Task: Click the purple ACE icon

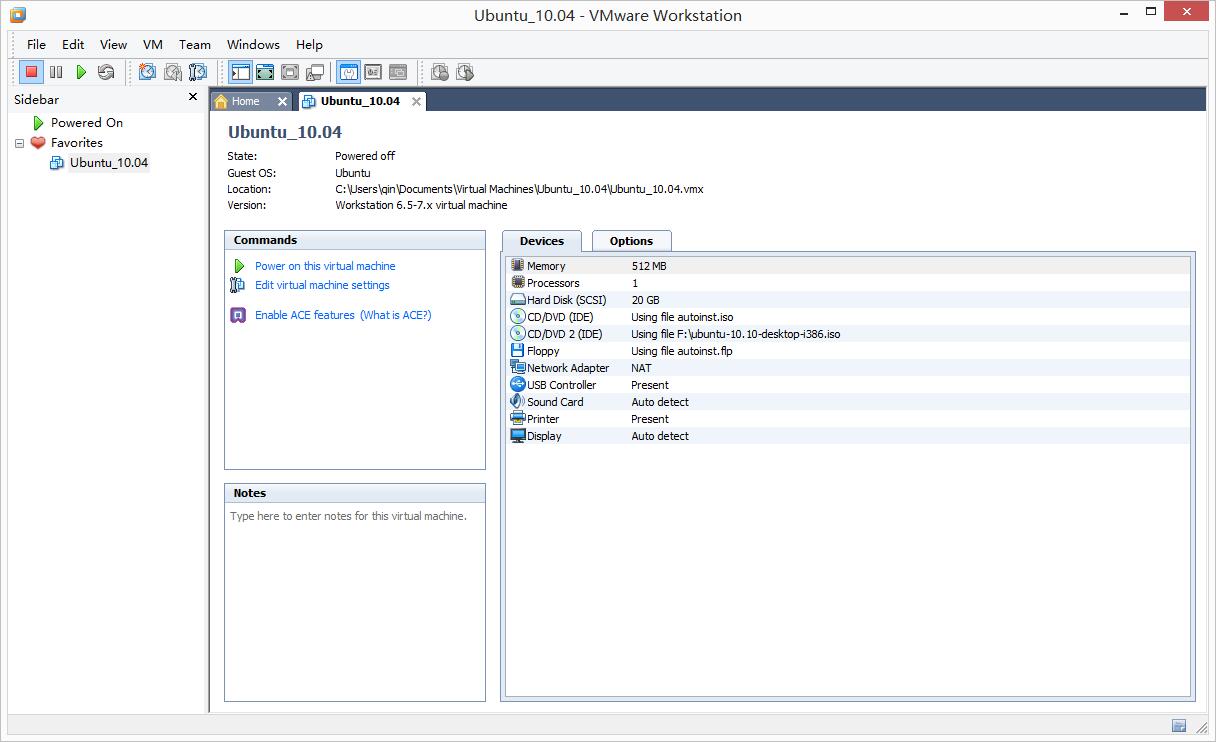Action: tap(238, 315)
